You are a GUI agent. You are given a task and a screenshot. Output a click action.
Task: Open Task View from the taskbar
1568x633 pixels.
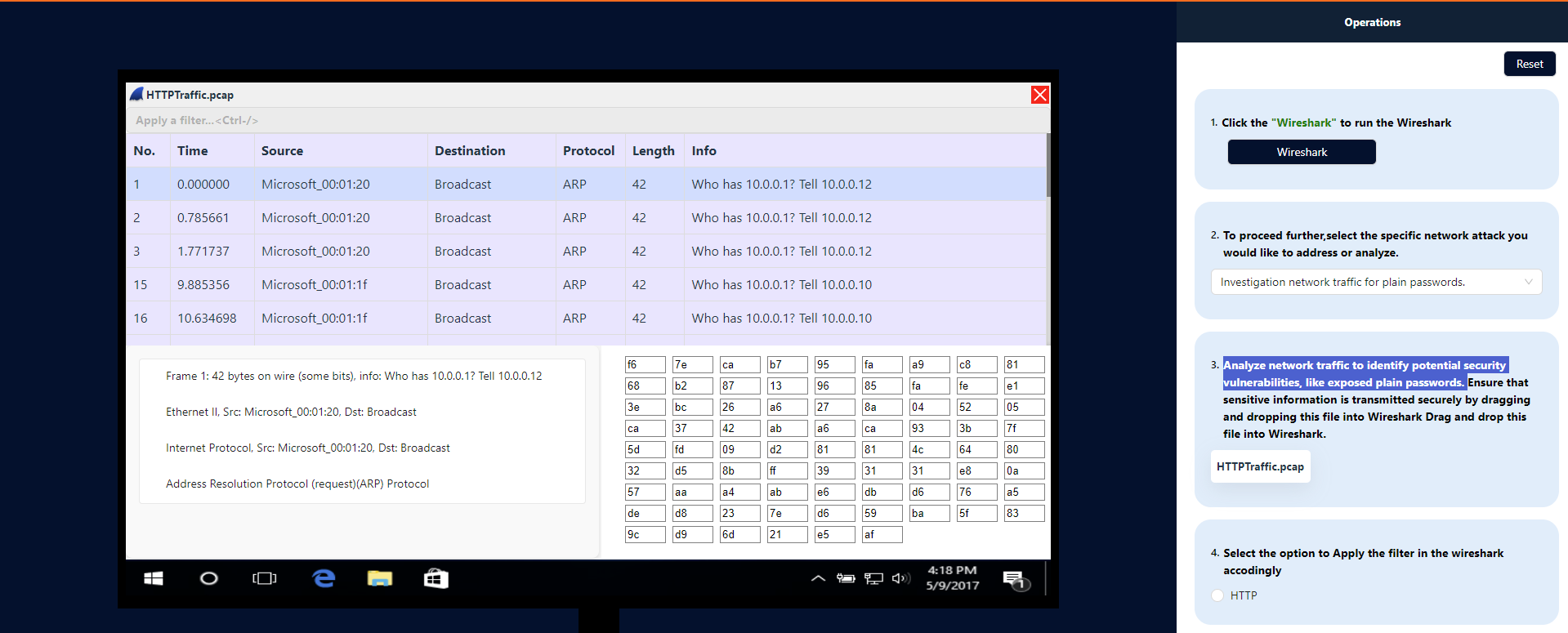tap(264, 578)
